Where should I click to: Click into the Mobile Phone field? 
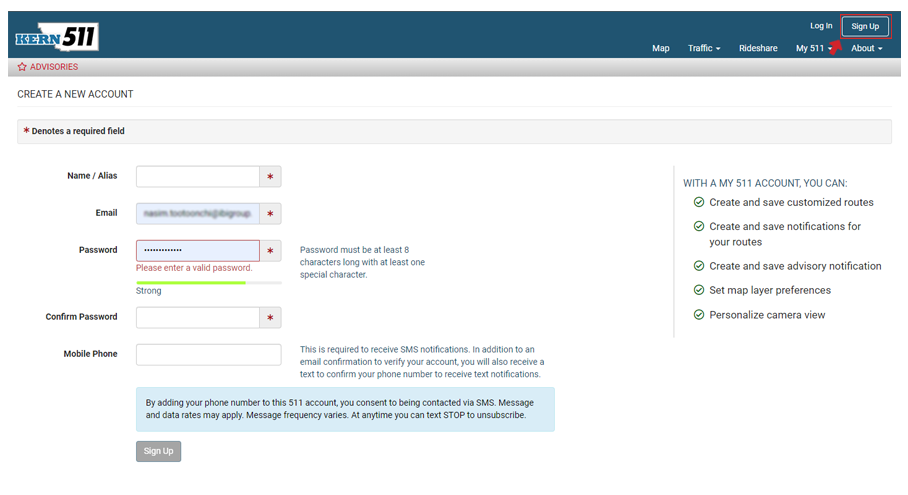pyautogui.click(x=208, y=354)
